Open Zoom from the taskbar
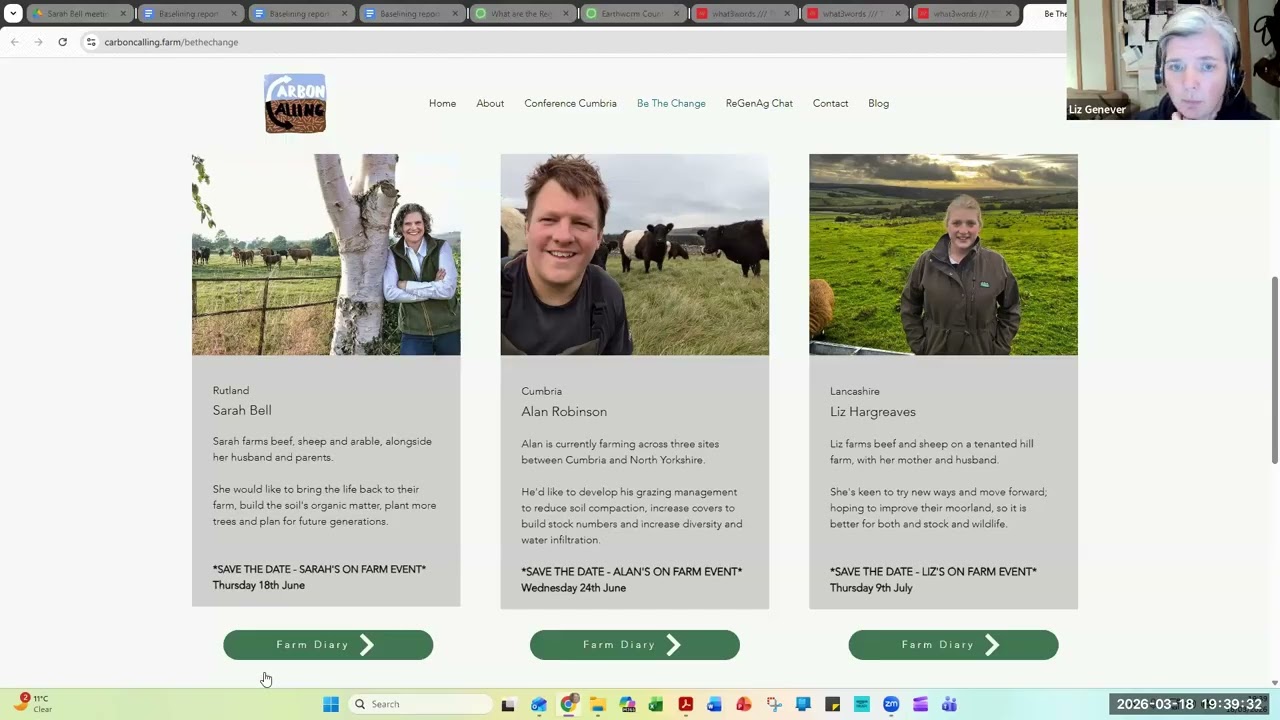Screen dimensions: 1280x720 891,704
